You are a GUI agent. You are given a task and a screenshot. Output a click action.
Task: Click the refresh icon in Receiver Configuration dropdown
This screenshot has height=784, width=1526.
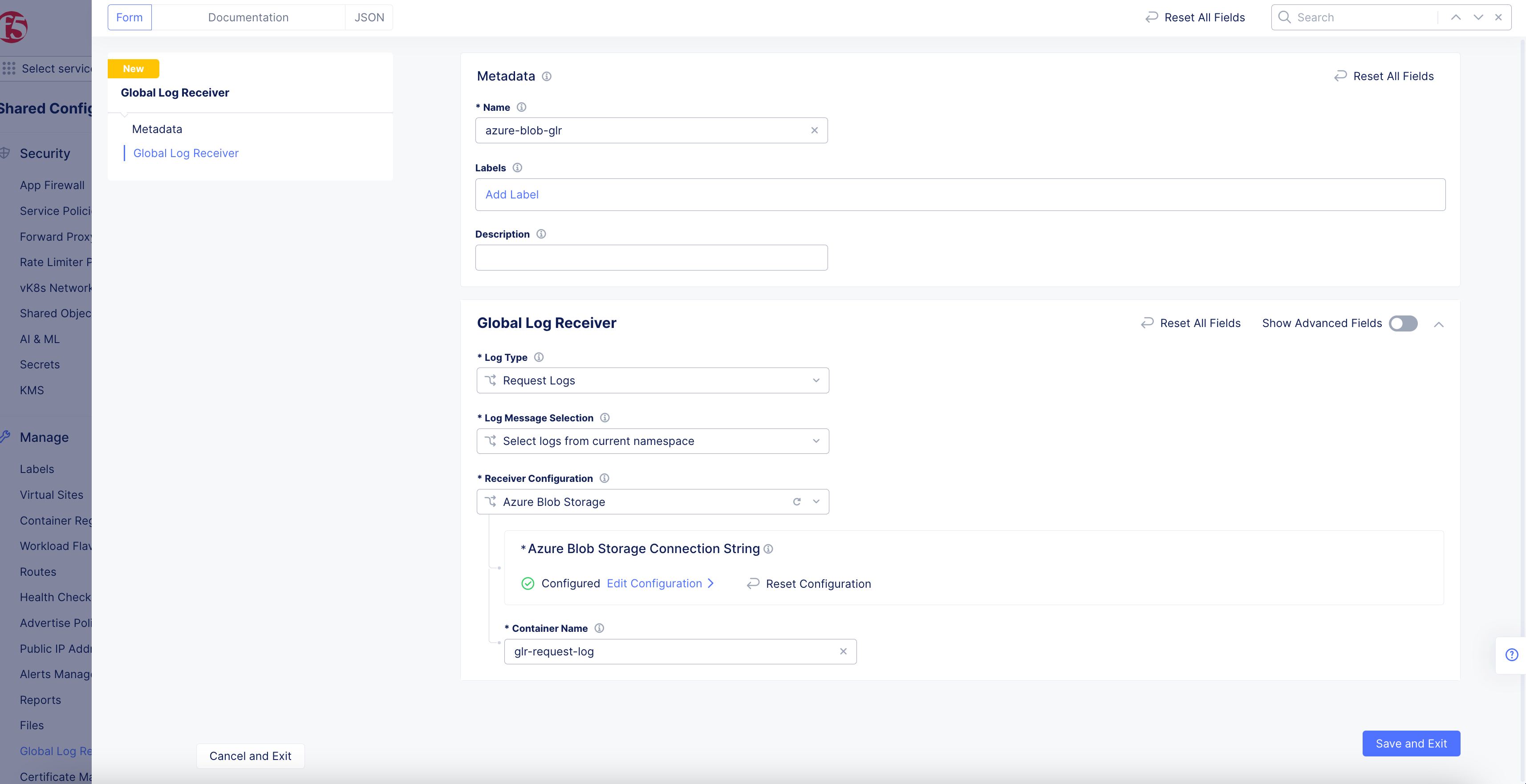(x=797, y=501)
